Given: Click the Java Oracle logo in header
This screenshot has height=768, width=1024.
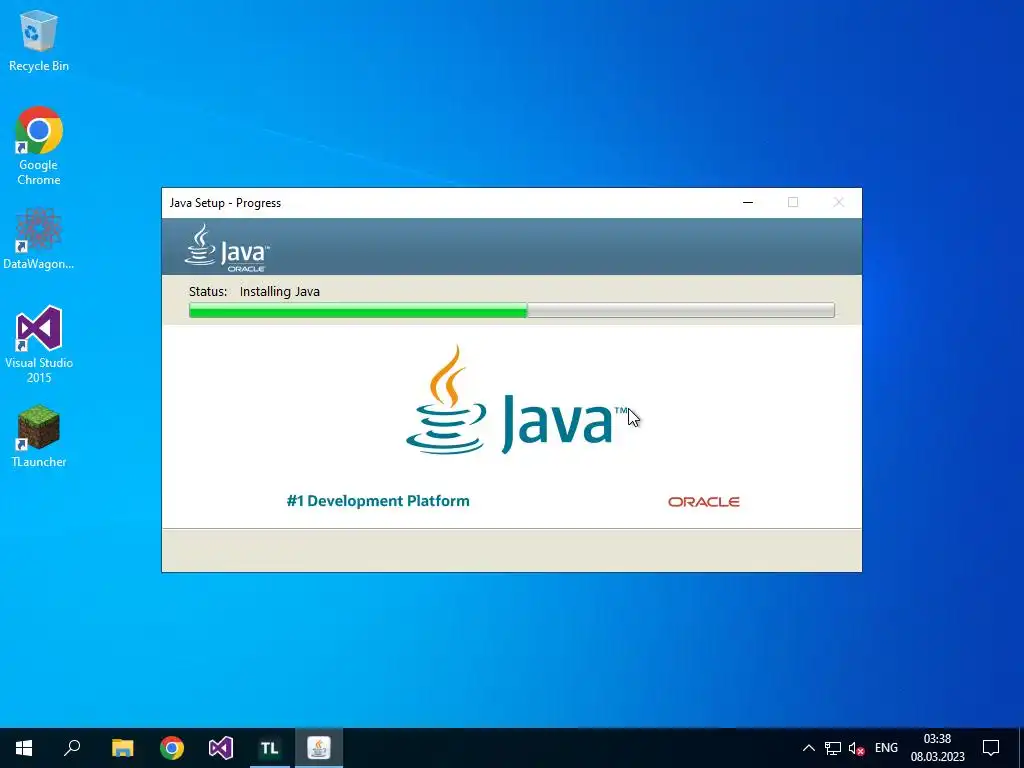Looking at the screenshot, I should [x=227, y=248].
